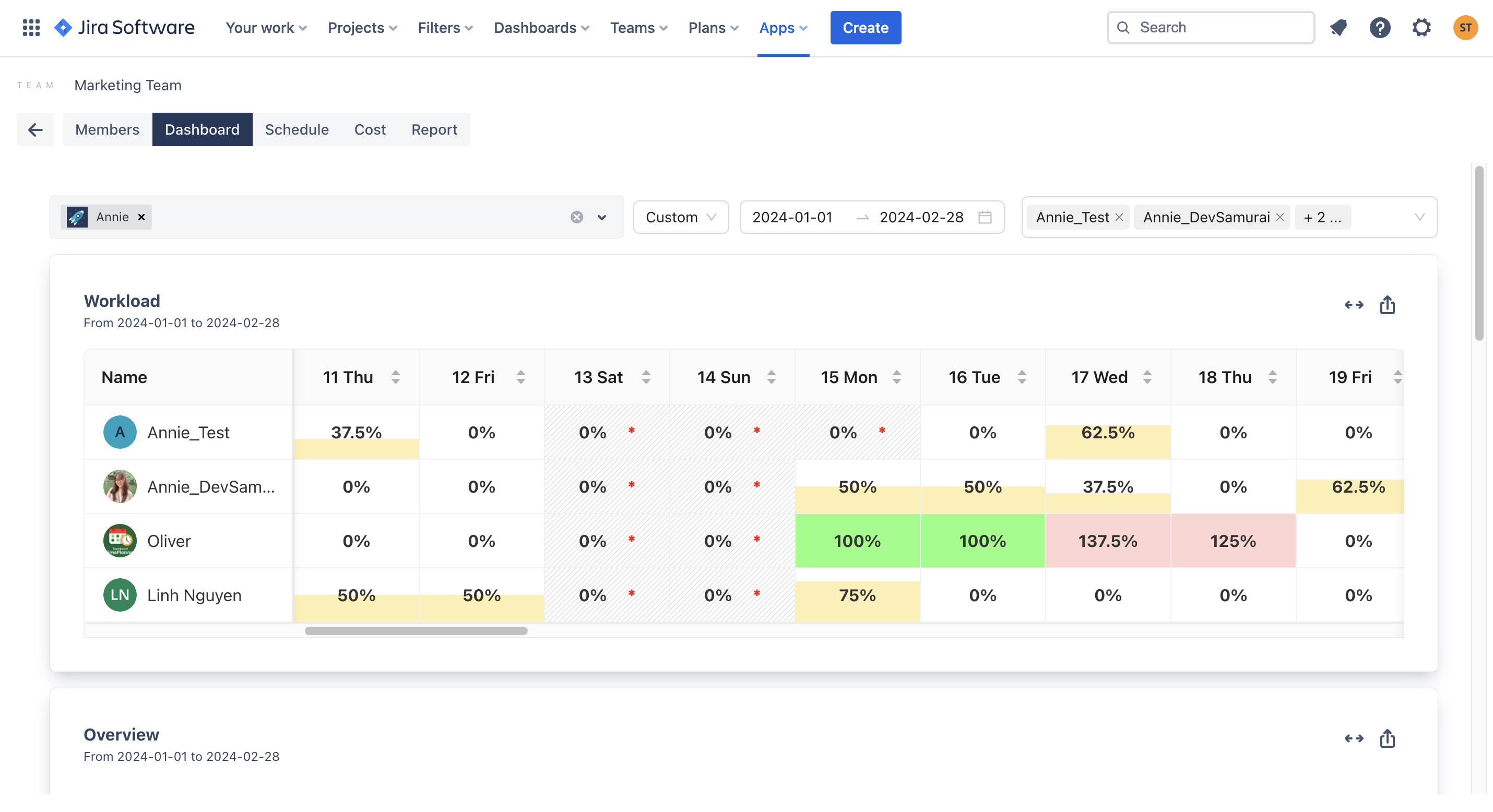
Task: Click the Jira Software logo
Action: pos(124,27)
